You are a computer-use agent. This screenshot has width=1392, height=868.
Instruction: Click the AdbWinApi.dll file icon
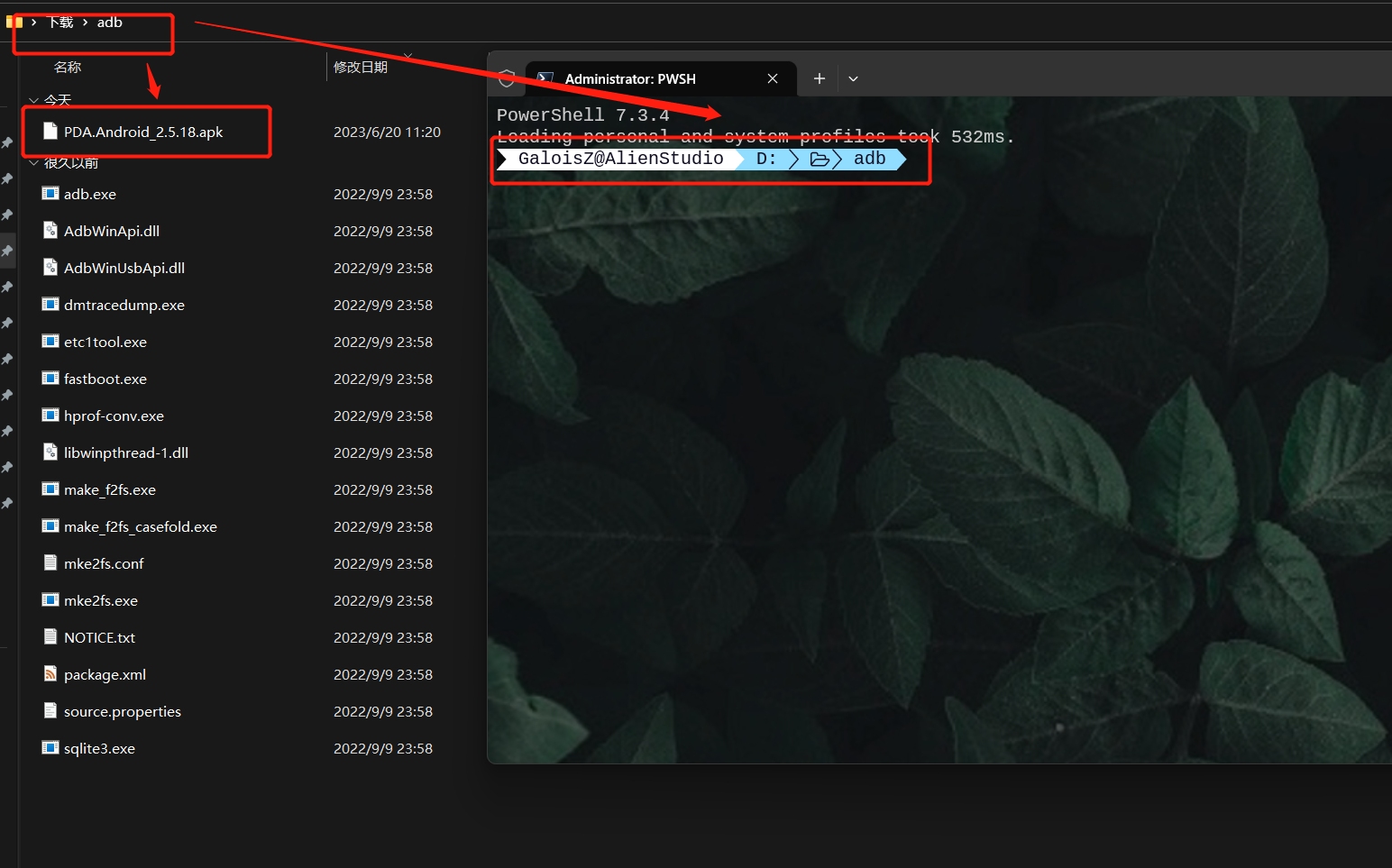click(50, 230)
